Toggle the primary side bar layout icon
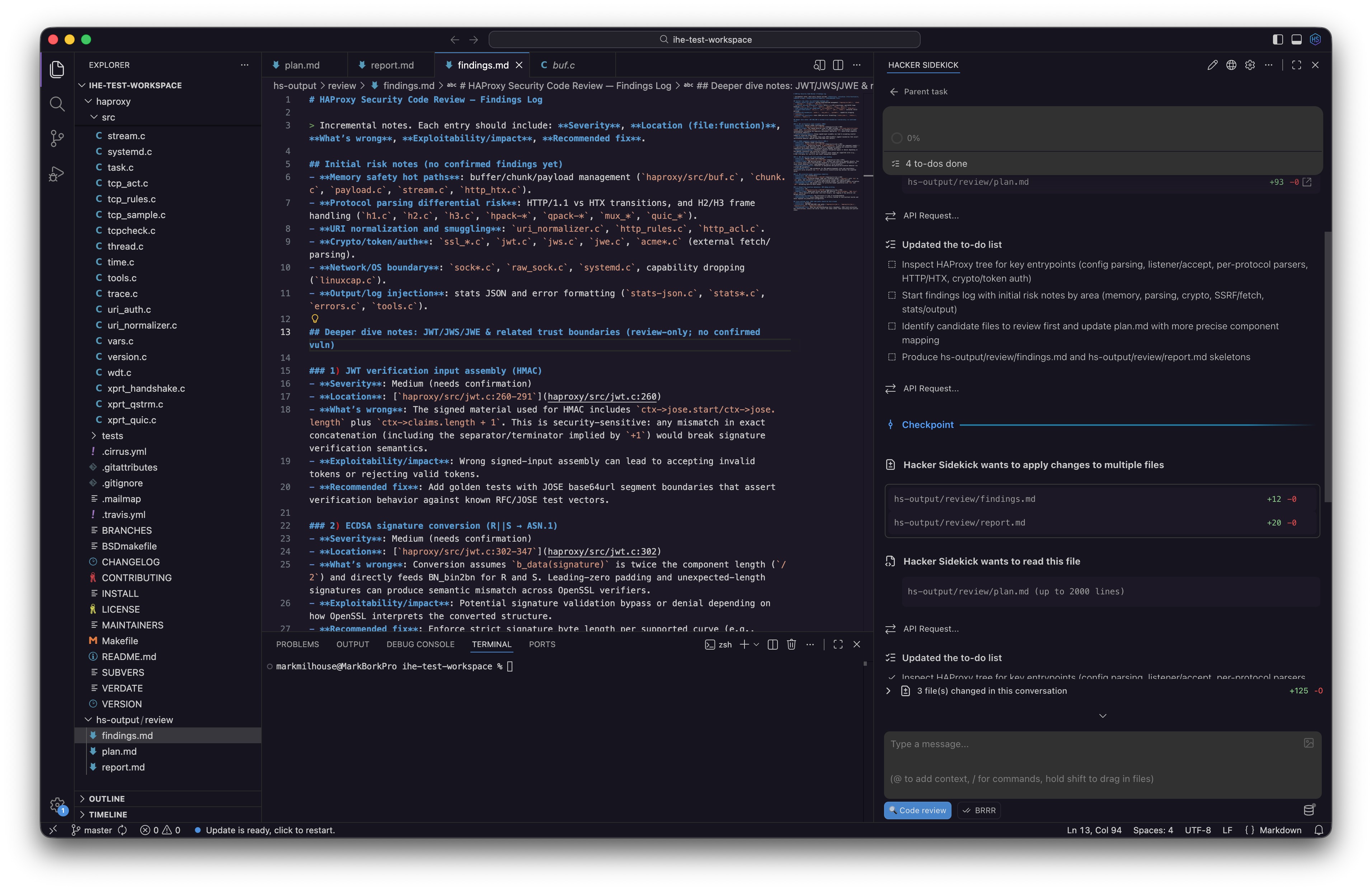1372x891 pixels. click(x=1277, y=39)
